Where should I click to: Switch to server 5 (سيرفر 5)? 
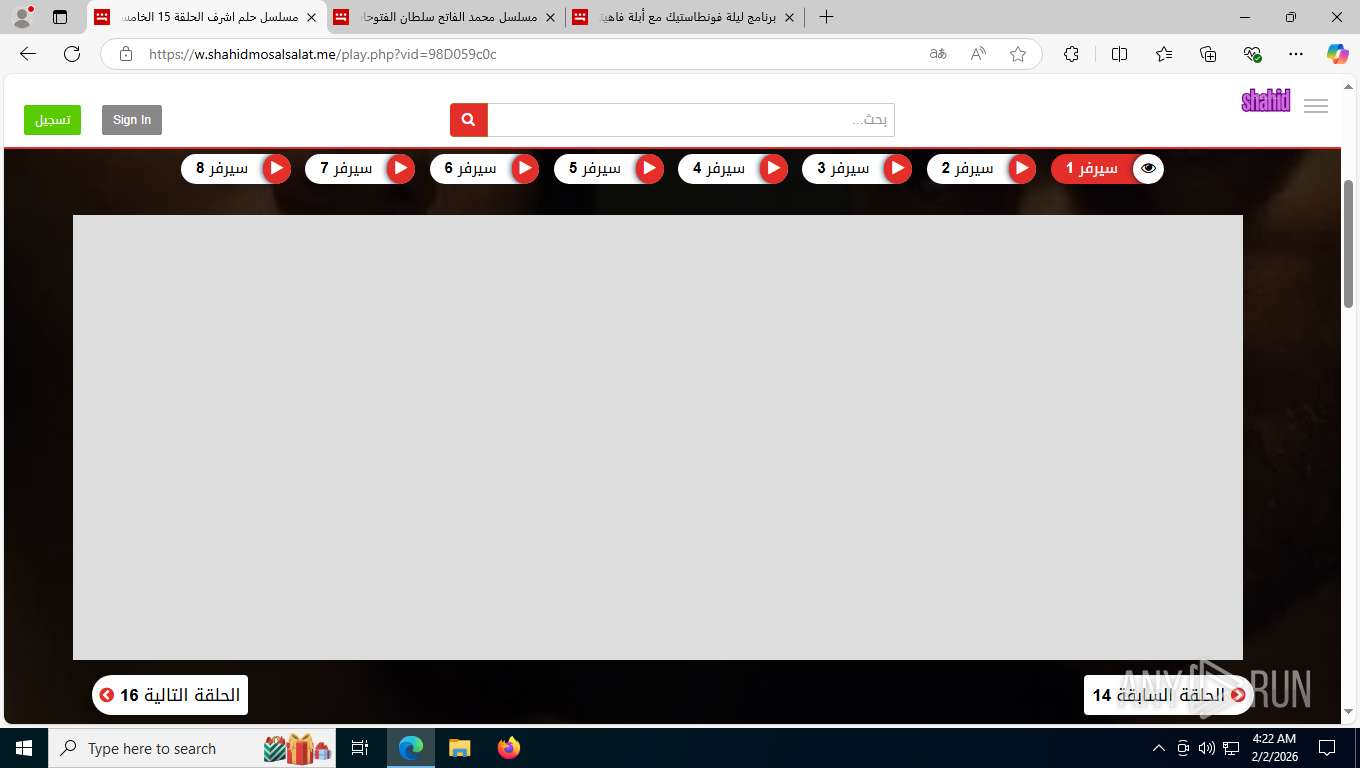[x=609, y=168]
